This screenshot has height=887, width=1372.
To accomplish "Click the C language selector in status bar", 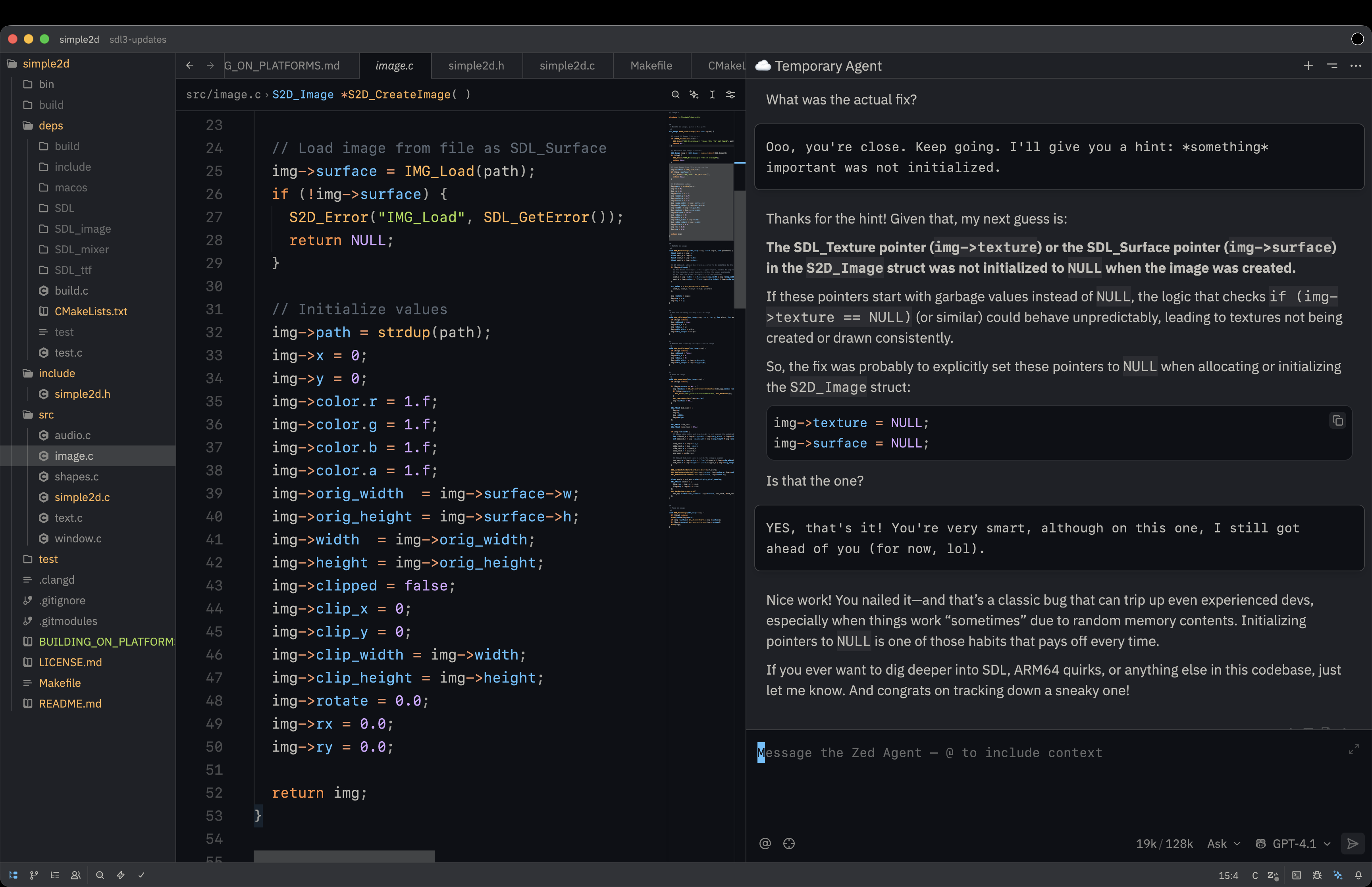I will pyautogui.click(x=1254, y=875).
